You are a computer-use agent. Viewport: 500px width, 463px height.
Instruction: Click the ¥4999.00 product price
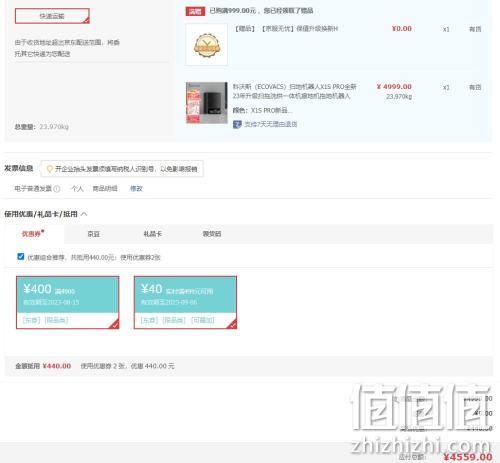click(394, 87)
